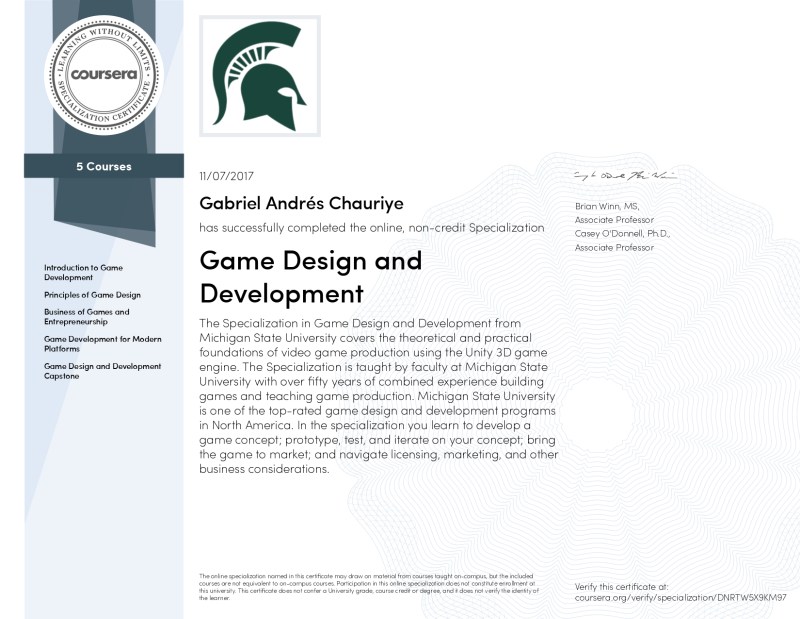Click the fine-print disclaimer at bottom
Screen dimensions: 800x619
tap(370, 586)
